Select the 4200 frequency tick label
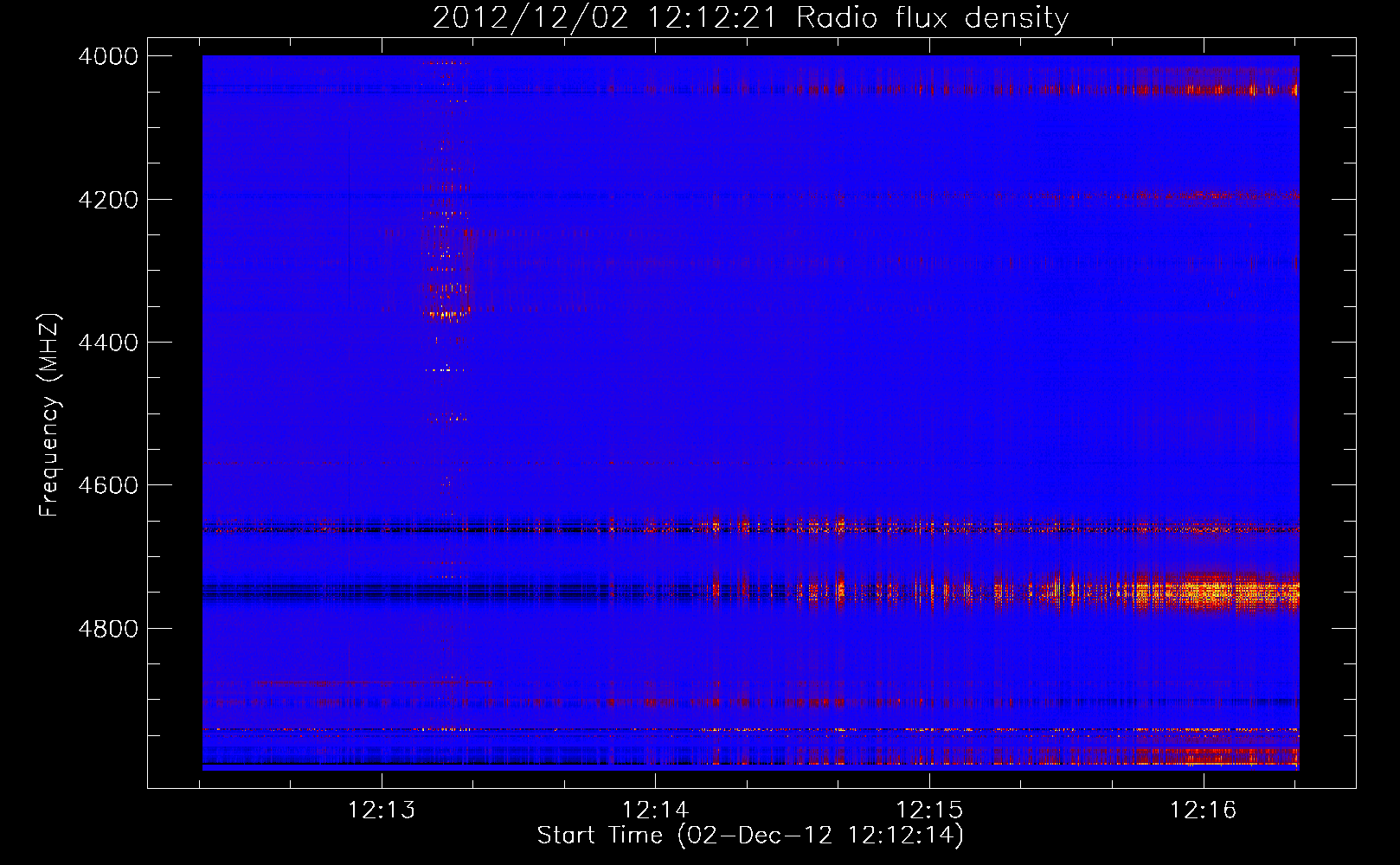 (108, 200)
